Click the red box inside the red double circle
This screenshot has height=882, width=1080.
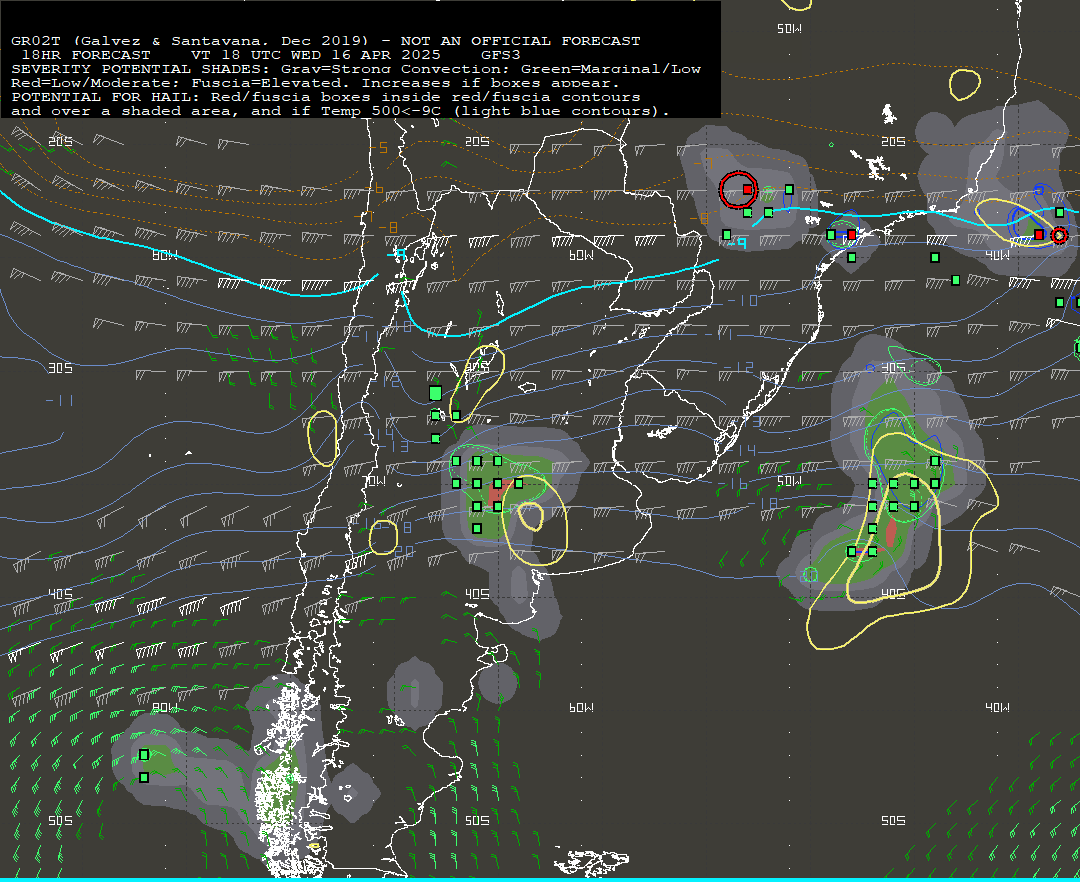point(747,189)
